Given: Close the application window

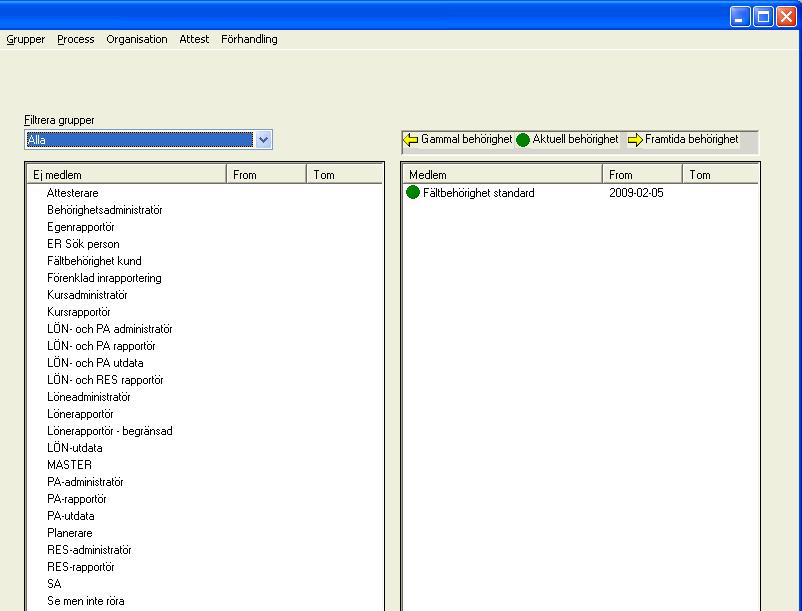Looking at the screenshot, I should click(786, 16).
